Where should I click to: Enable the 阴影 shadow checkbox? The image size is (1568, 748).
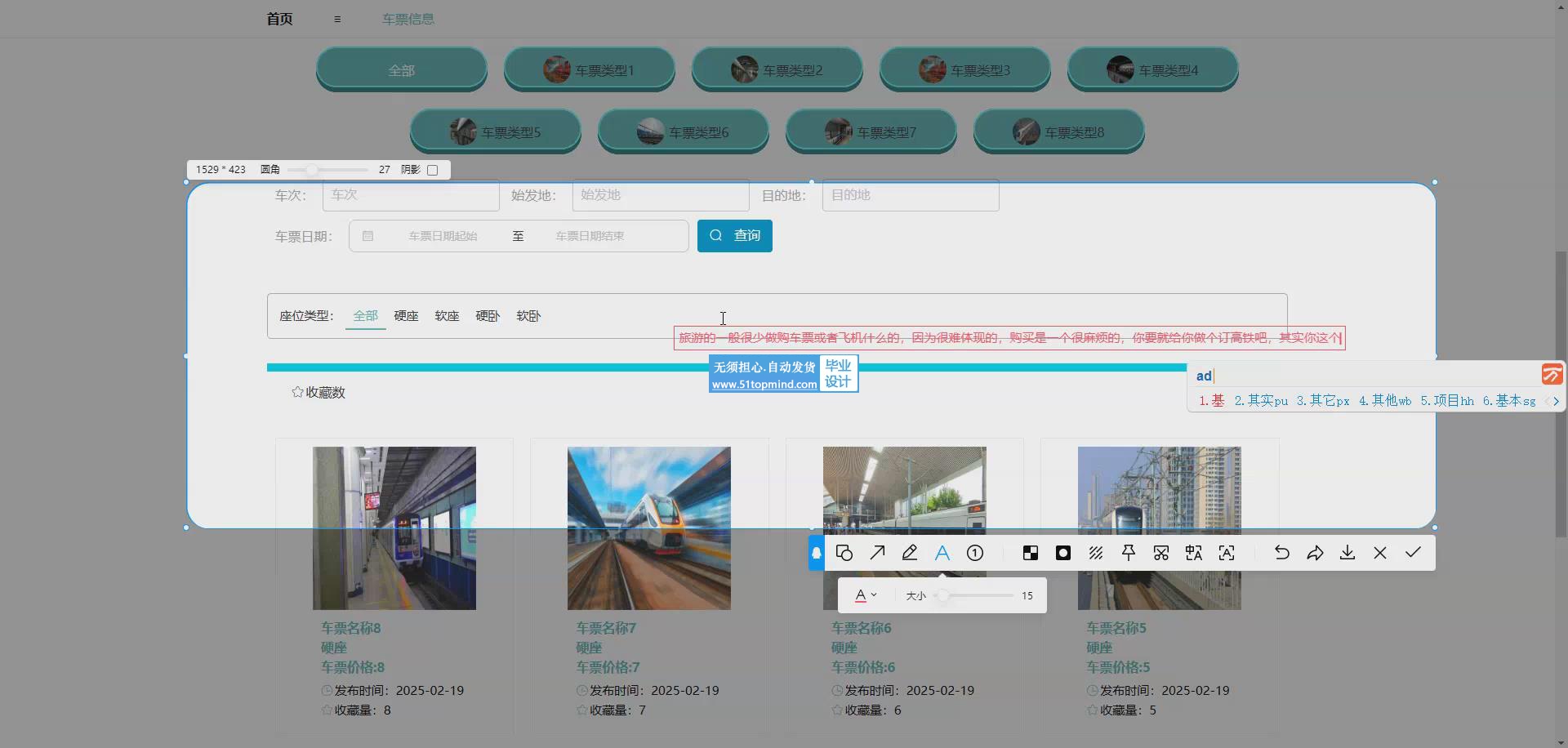coord(433,170)
